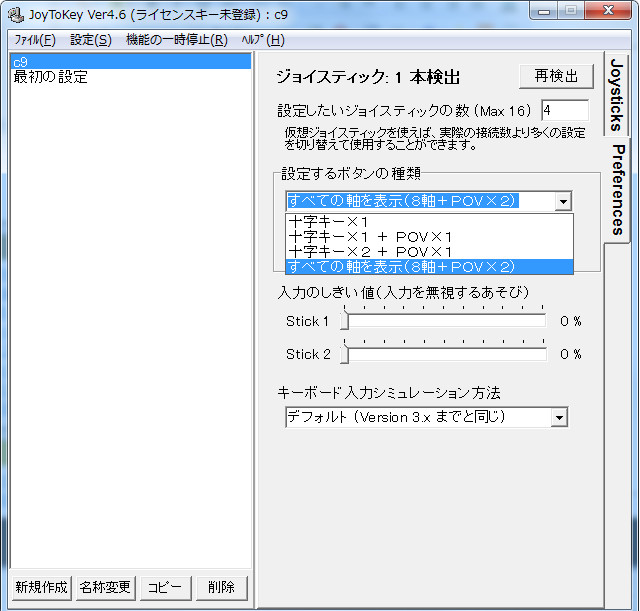Viewport: 640px width, 611px height.
Task: Collapse the button type dropdown arrow
Action: pos(563,201)
